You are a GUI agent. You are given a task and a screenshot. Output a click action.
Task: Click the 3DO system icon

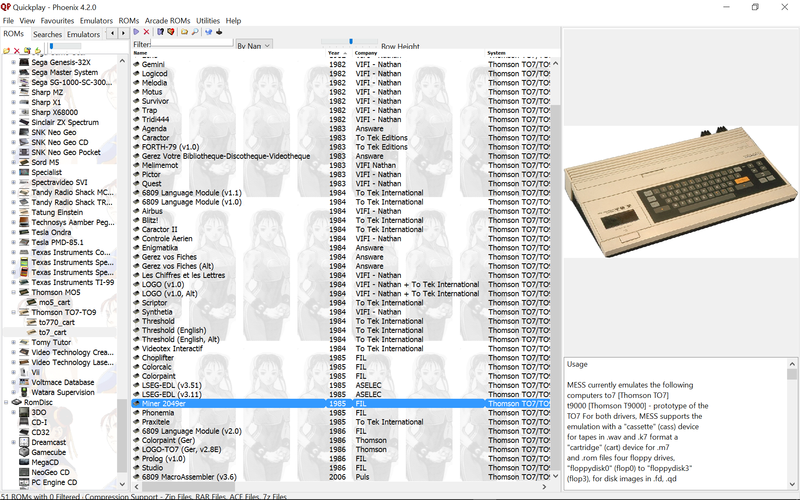[x=23, y=412]
